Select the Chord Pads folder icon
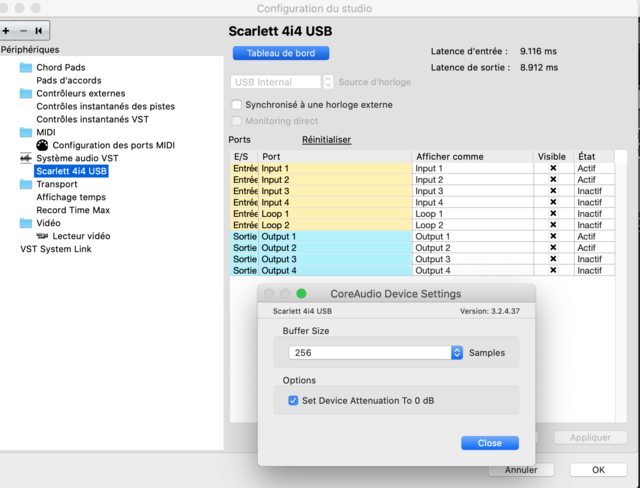 pyautogui.click(x=26, y=67)
